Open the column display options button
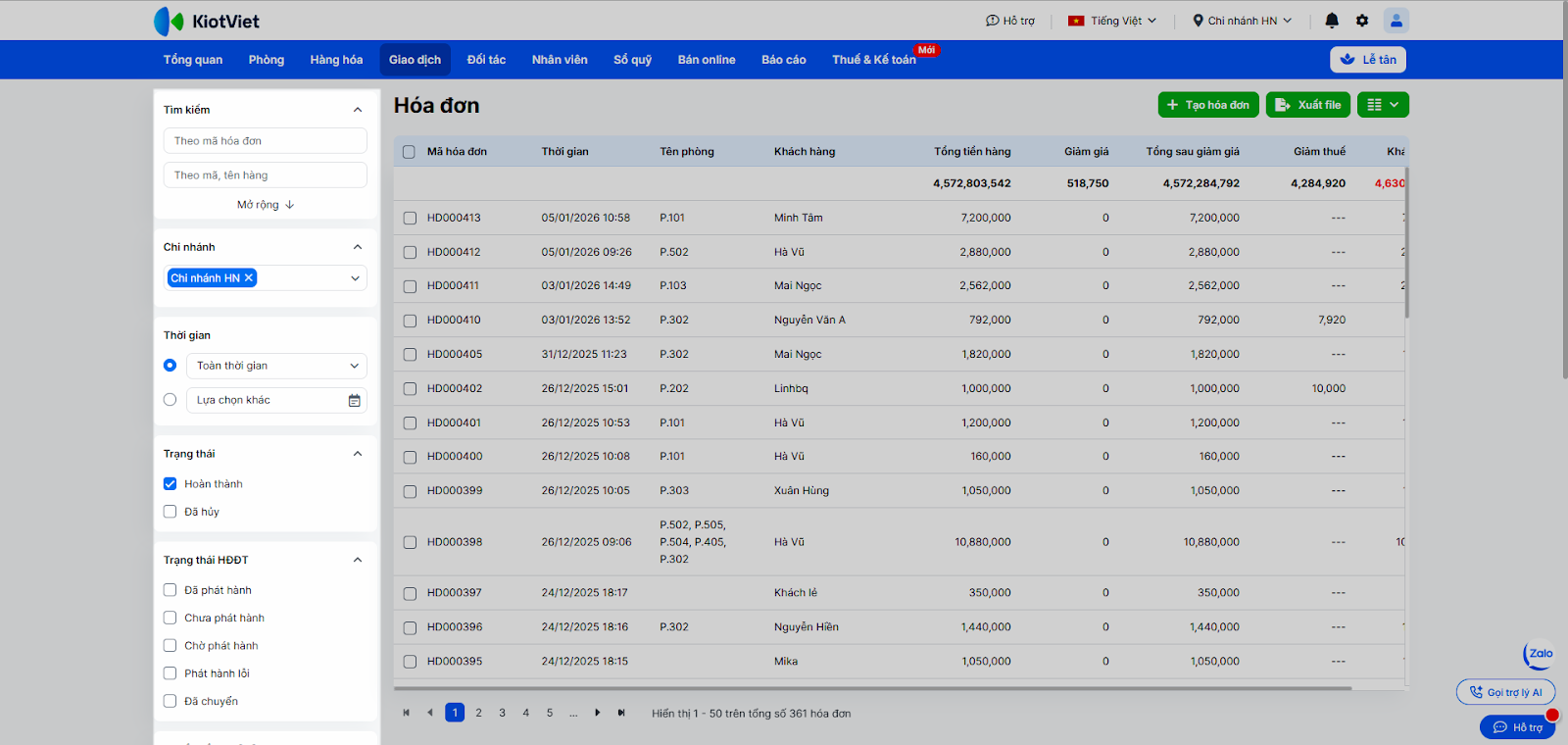The image size is (1568, 745). pos(1383,105)
